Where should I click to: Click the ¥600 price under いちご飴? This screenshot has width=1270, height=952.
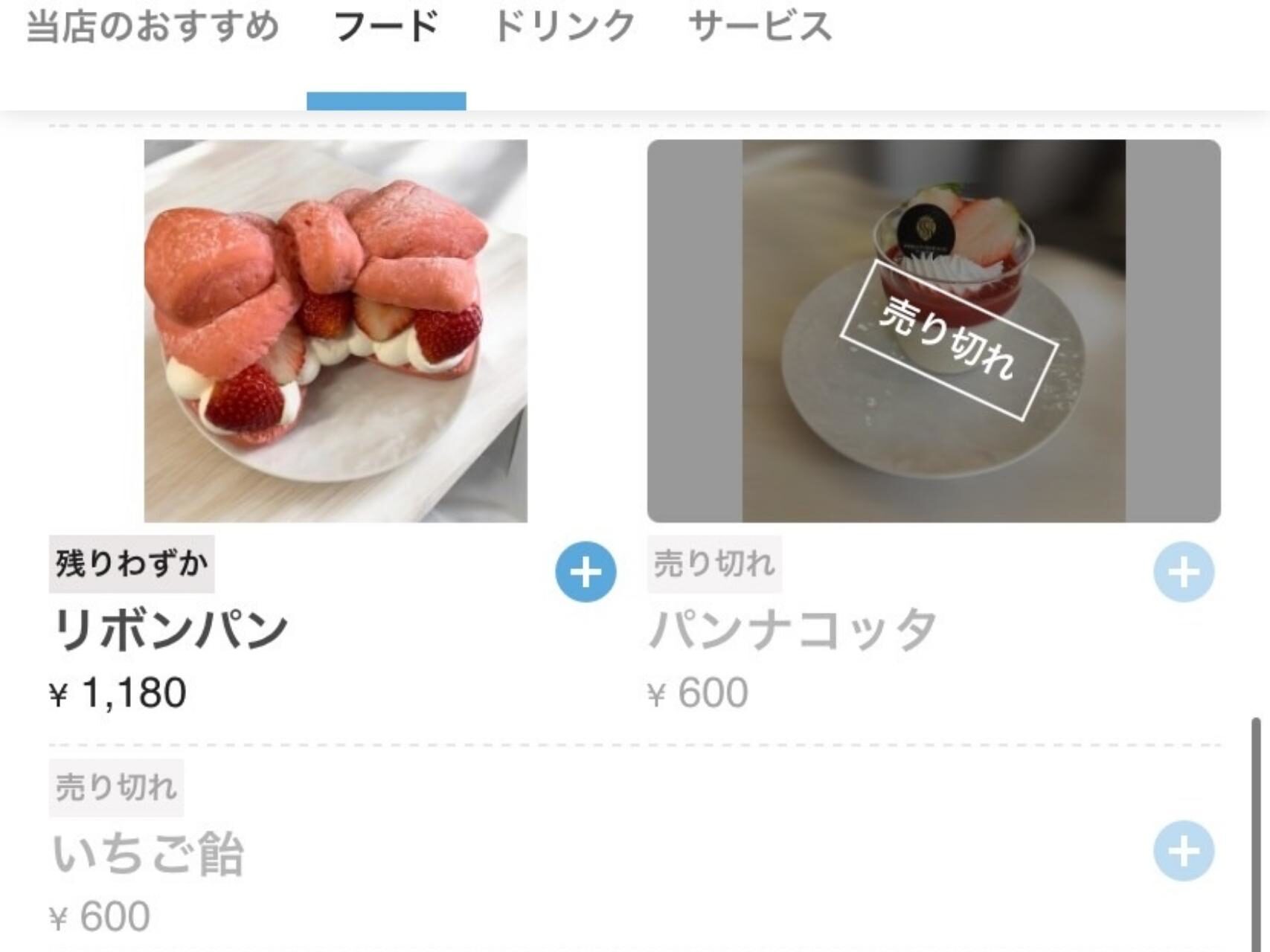point(100,916)
